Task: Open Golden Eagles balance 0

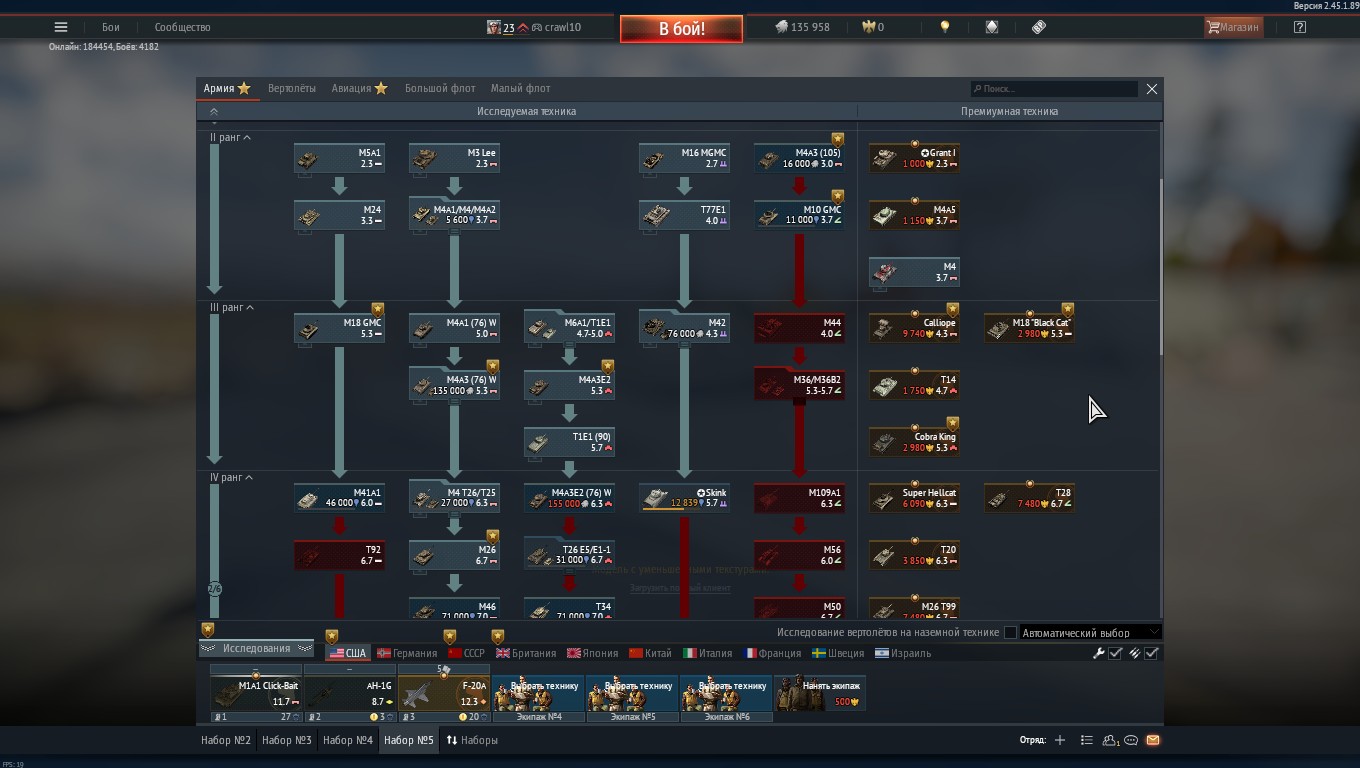Action: pos(873,27)
